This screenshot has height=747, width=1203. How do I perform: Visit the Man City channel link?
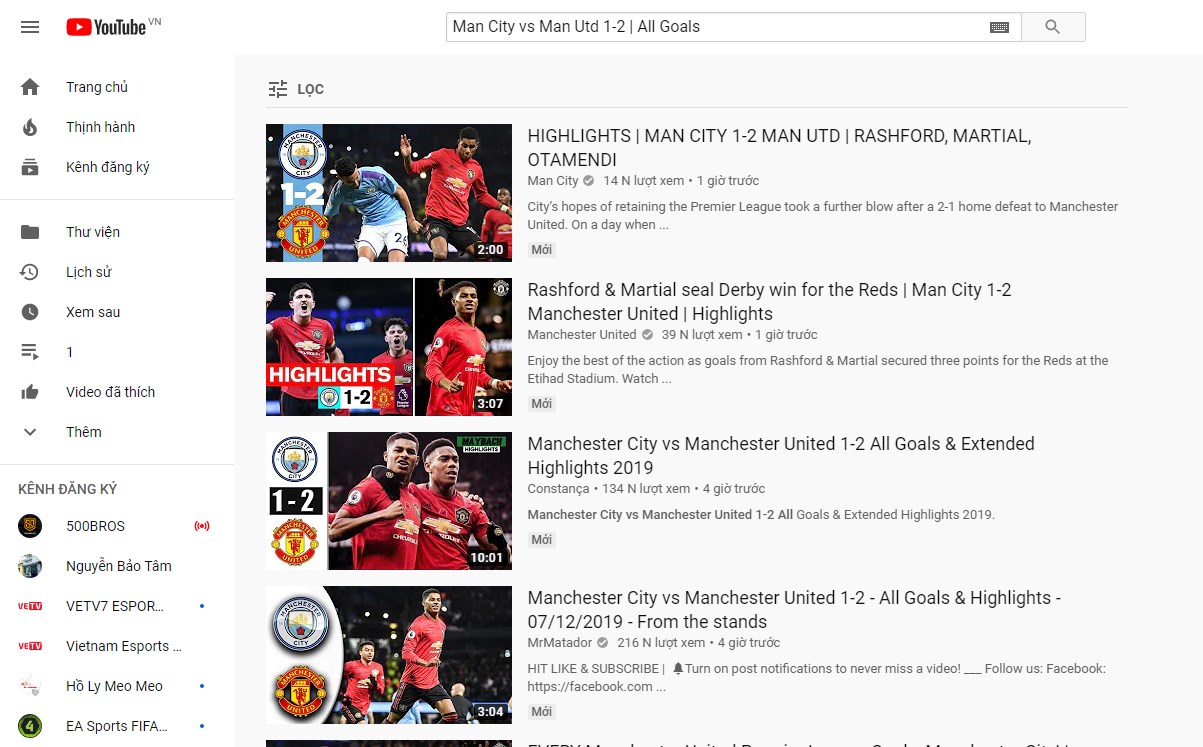(x=553, y=180)
